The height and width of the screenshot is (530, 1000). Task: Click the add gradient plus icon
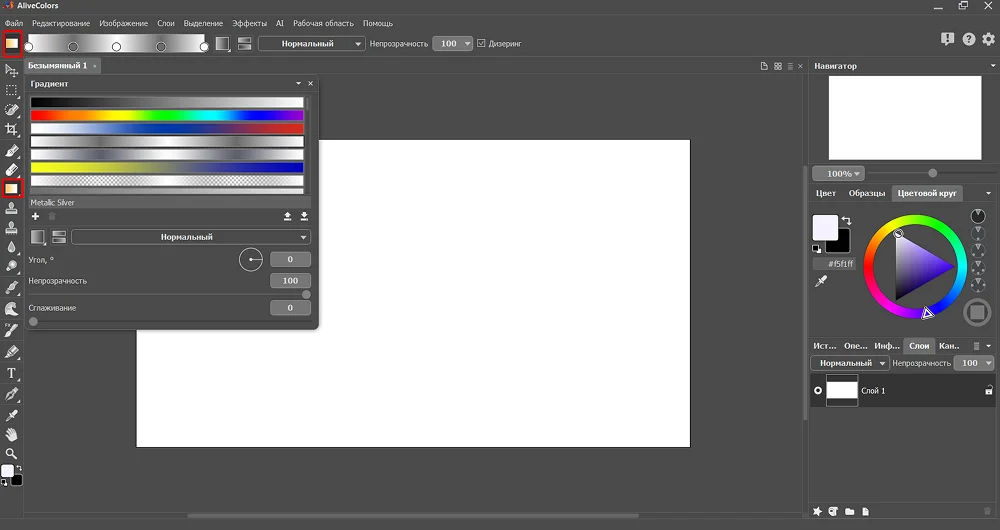click(x=35, y=217)
